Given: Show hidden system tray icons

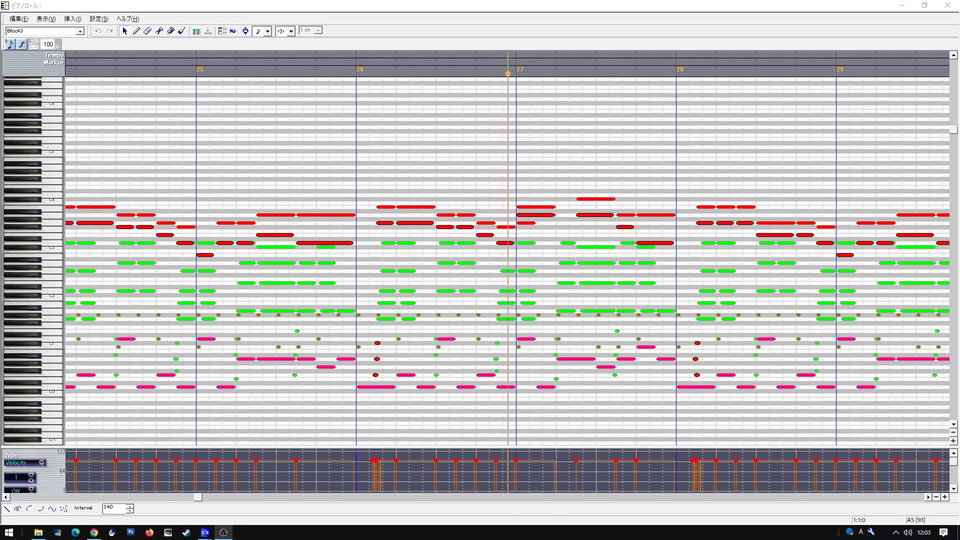Looking at the screenshot, I should point(895,533).
